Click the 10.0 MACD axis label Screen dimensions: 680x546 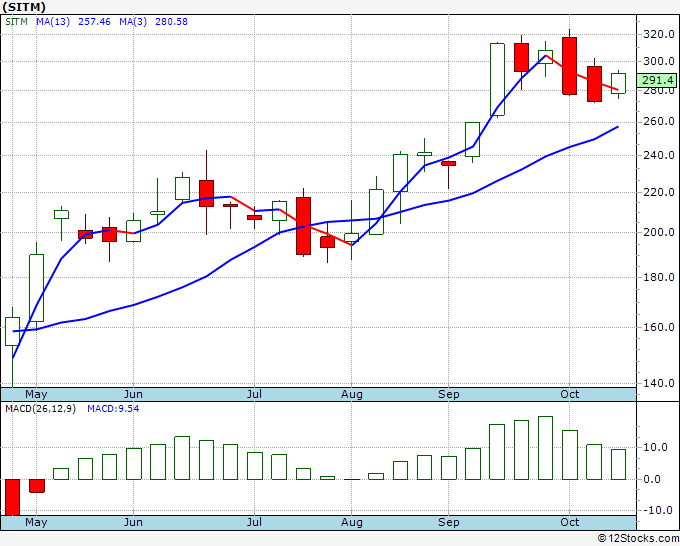pyautogui.click(x=655, y=448)
